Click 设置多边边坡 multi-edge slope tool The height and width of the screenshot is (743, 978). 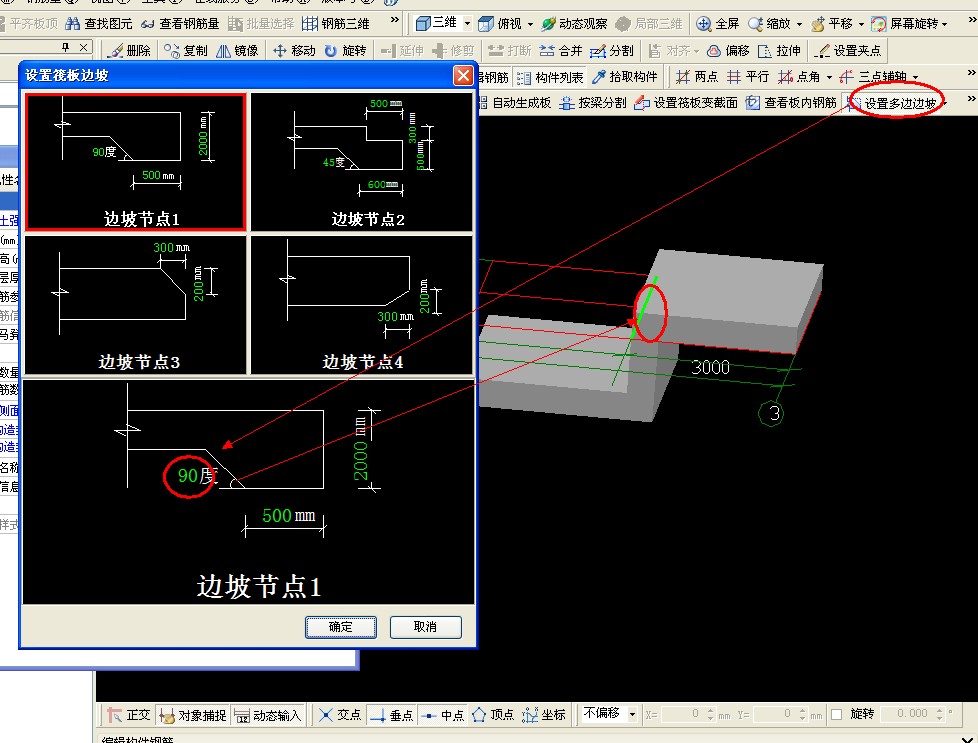tap(892, 104)
